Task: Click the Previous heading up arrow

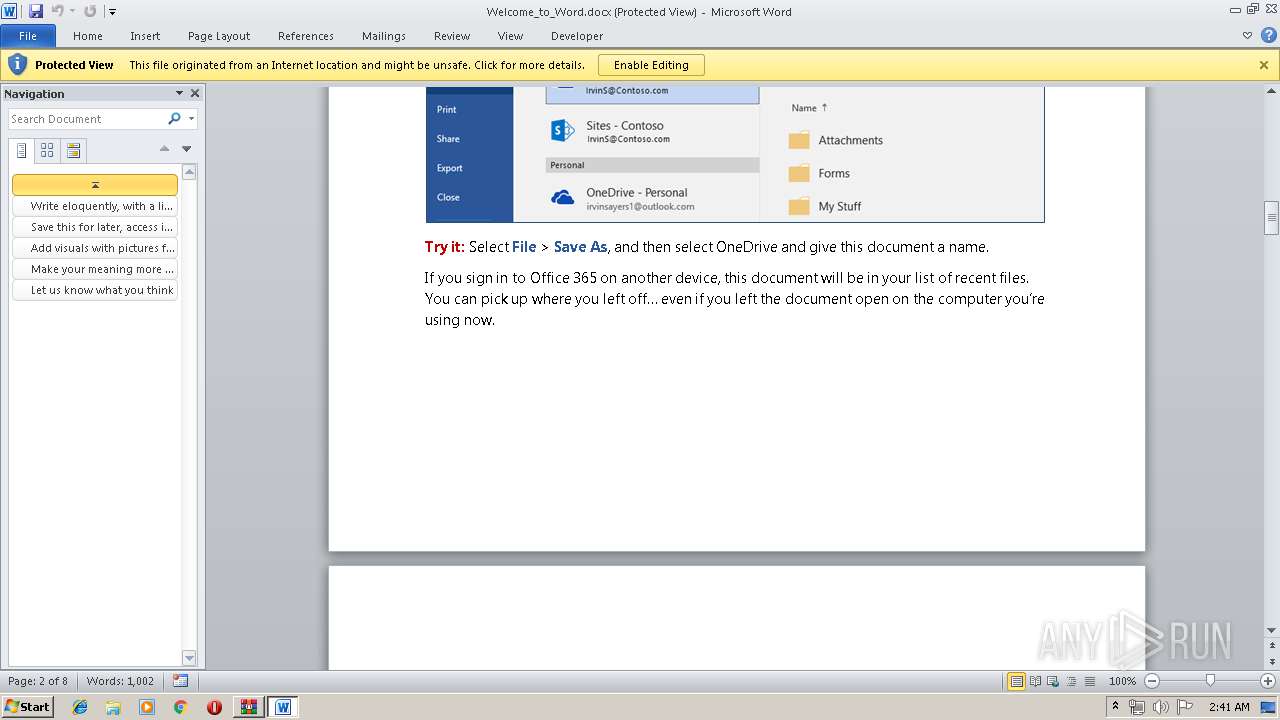Action: pos(165,149)
